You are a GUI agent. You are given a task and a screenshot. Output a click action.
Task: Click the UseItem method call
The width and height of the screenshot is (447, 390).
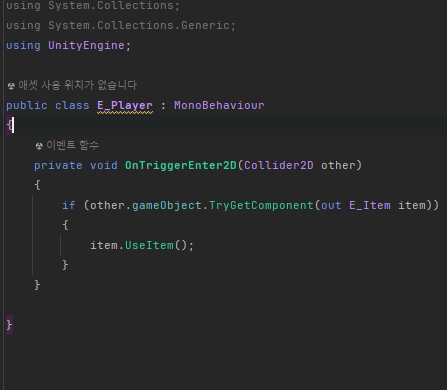(149, 246)
